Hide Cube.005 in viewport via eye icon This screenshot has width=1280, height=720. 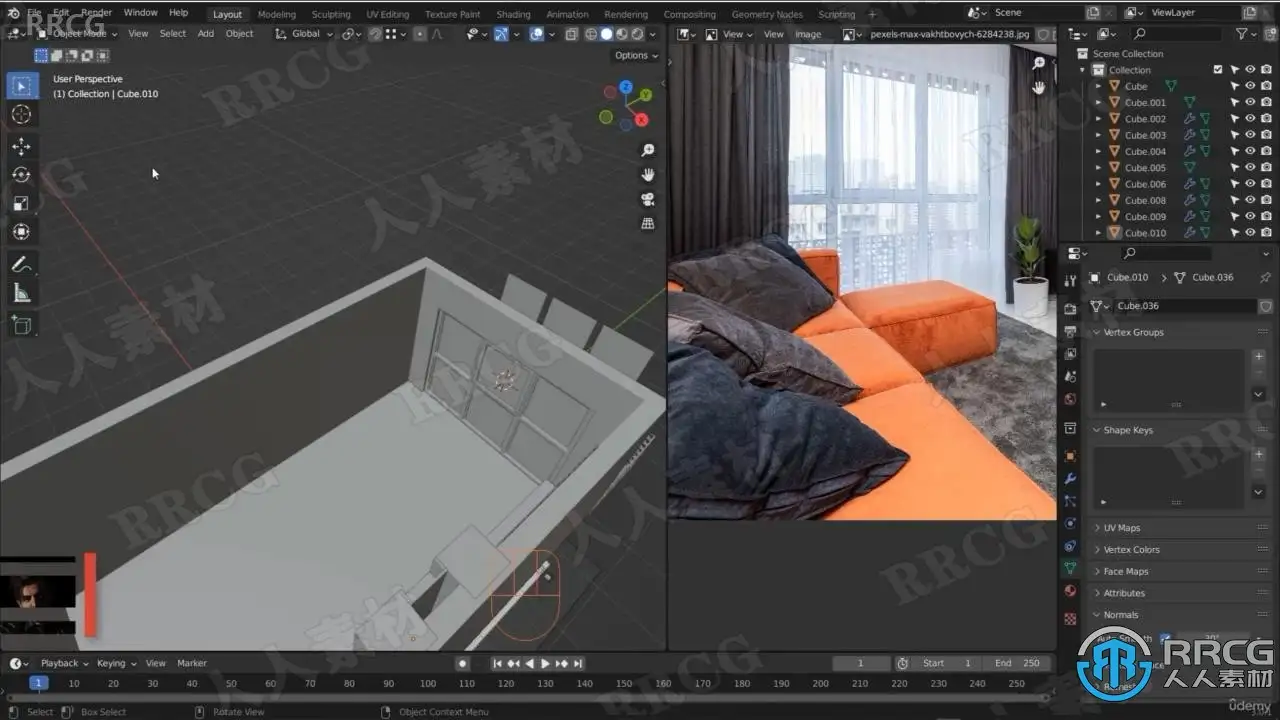(1250, 168)
